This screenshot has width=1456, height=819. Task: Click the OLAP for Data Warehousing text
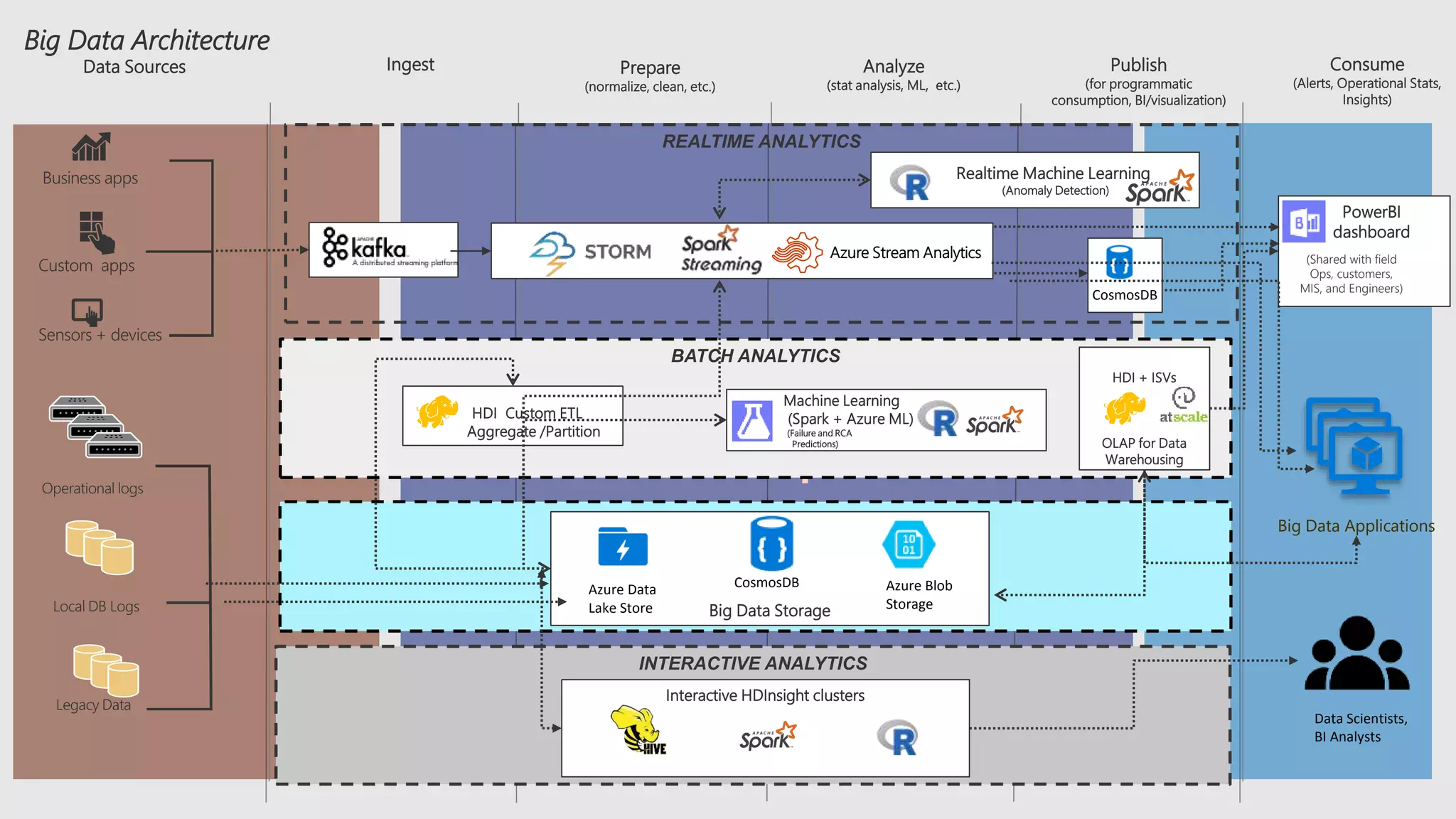(1144, 451)
